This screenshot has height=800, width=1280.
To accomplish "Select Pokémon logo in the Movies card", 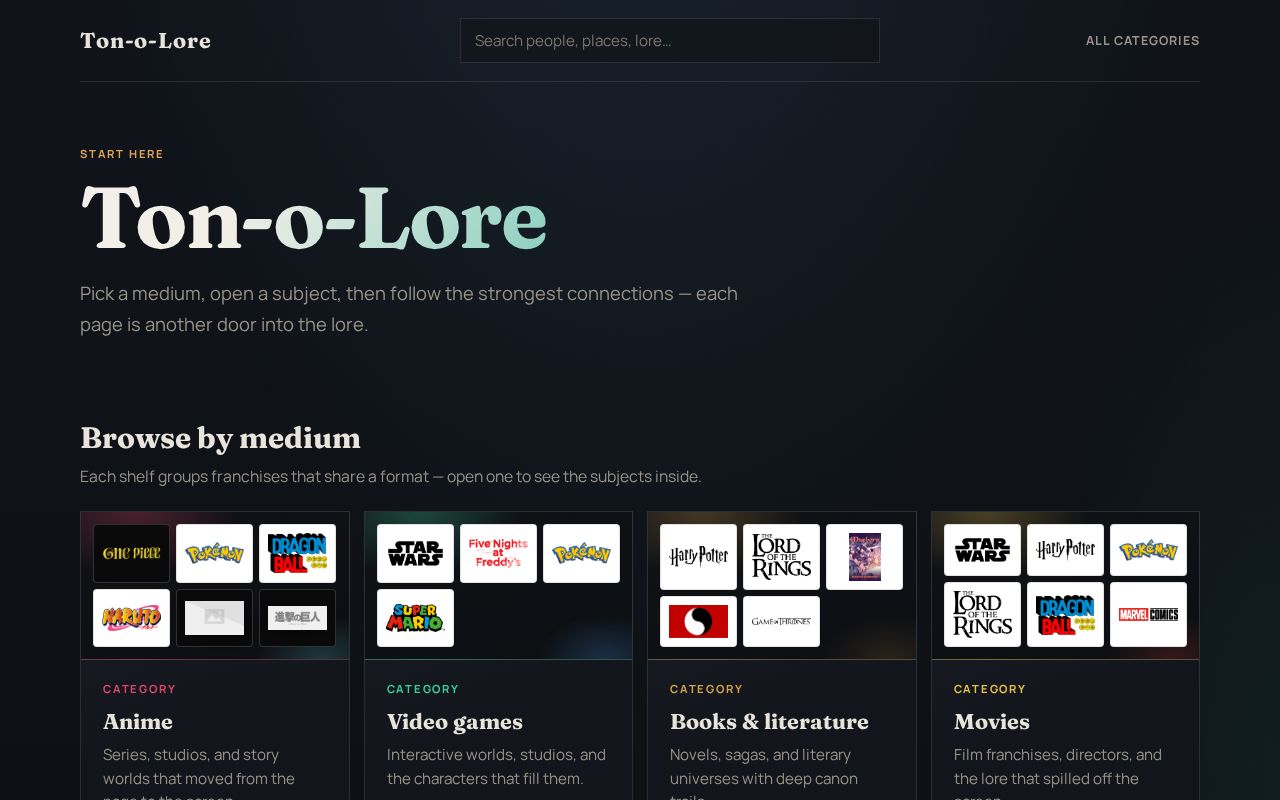I will tap(1148, 550).
